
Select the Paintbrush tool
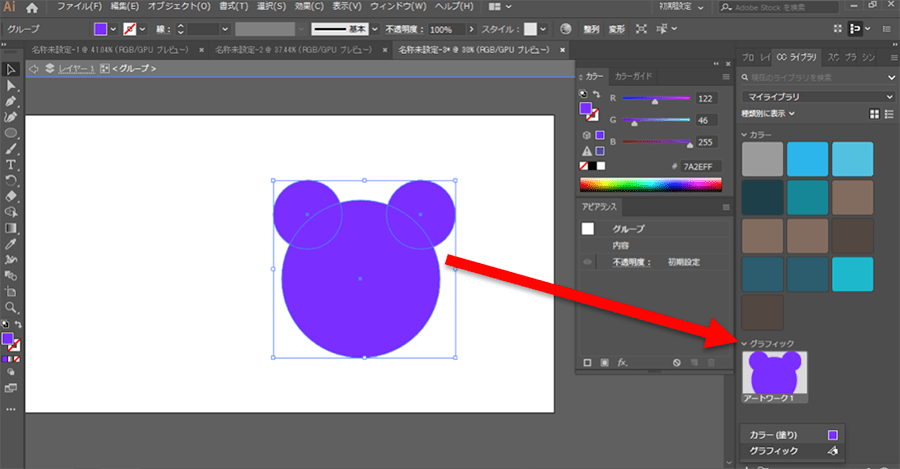11,148
